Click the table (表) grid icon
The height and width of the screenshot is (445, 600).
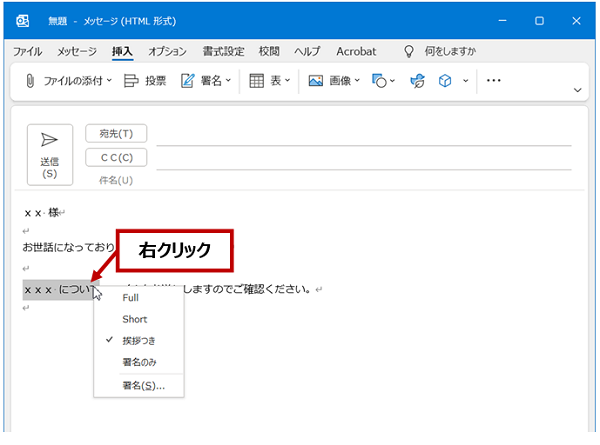tap(257, 81)
